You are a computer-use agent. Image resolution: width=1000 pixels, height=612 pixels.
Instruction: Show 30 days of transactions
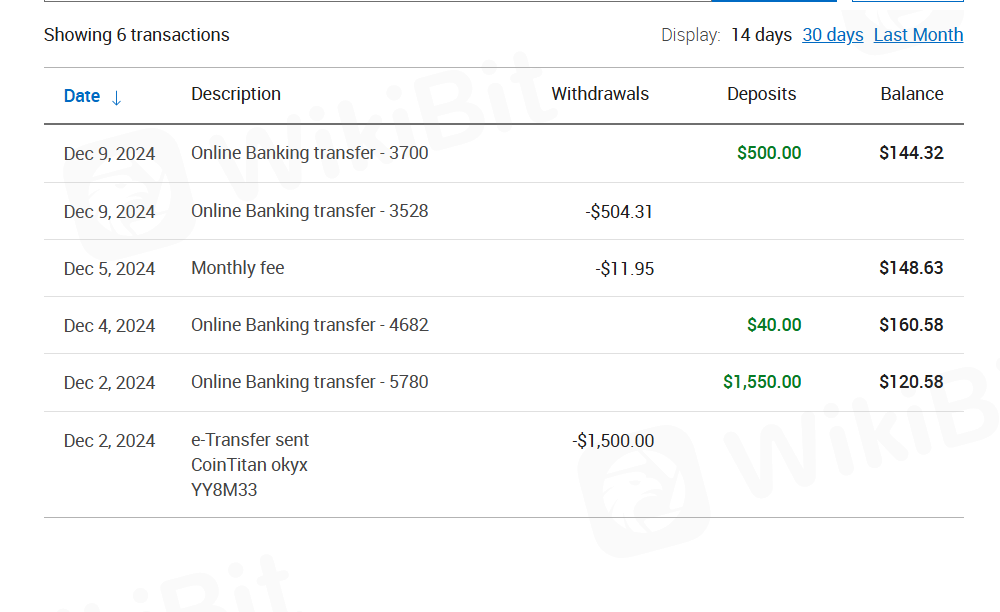(832, 35)
